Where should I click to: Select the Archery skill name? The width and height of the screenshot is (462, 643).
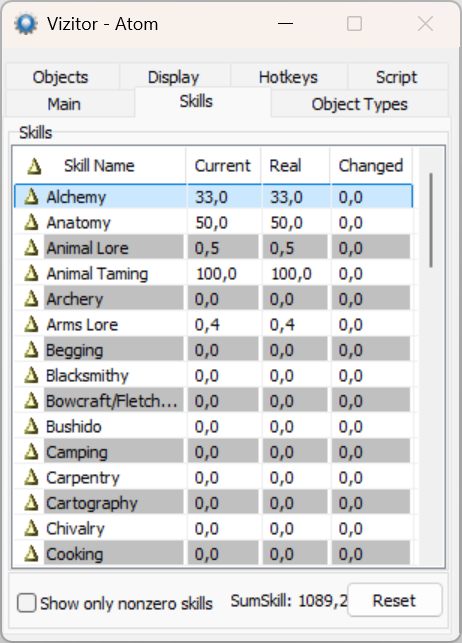click(75, 299)
